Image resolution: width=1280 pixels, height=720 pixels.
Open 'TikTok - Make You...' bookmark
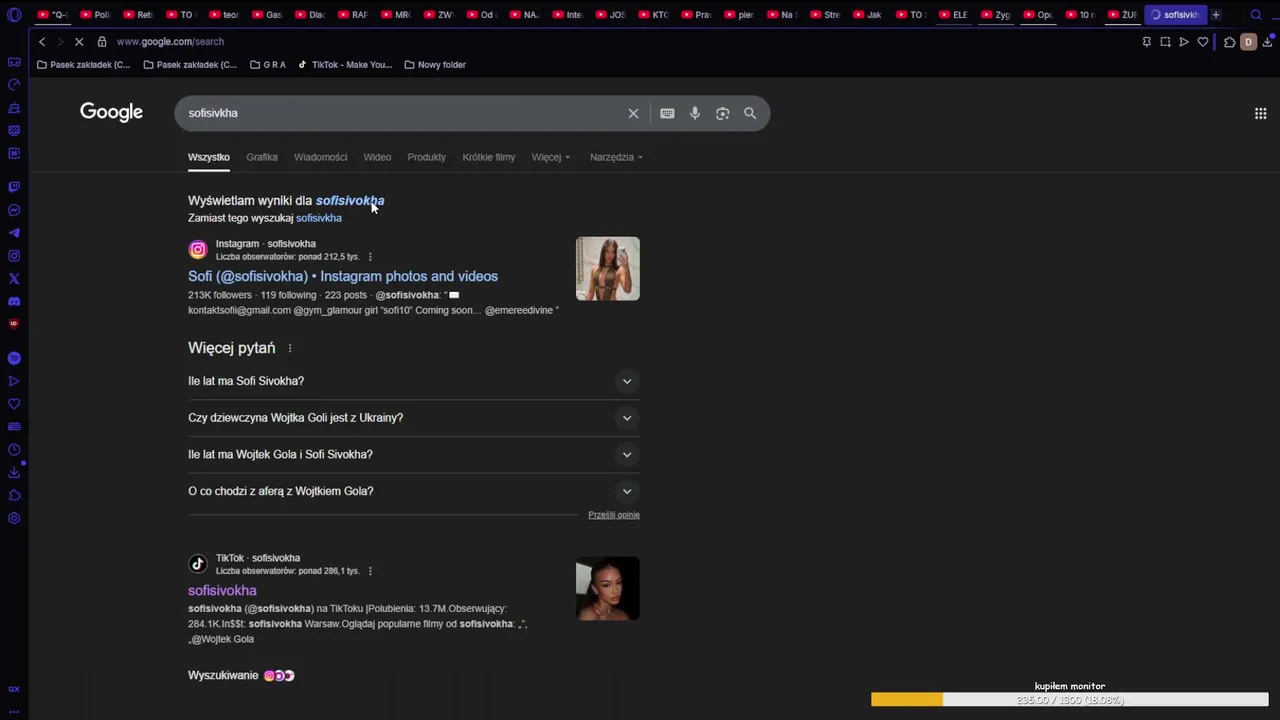(x=345, y=65)
